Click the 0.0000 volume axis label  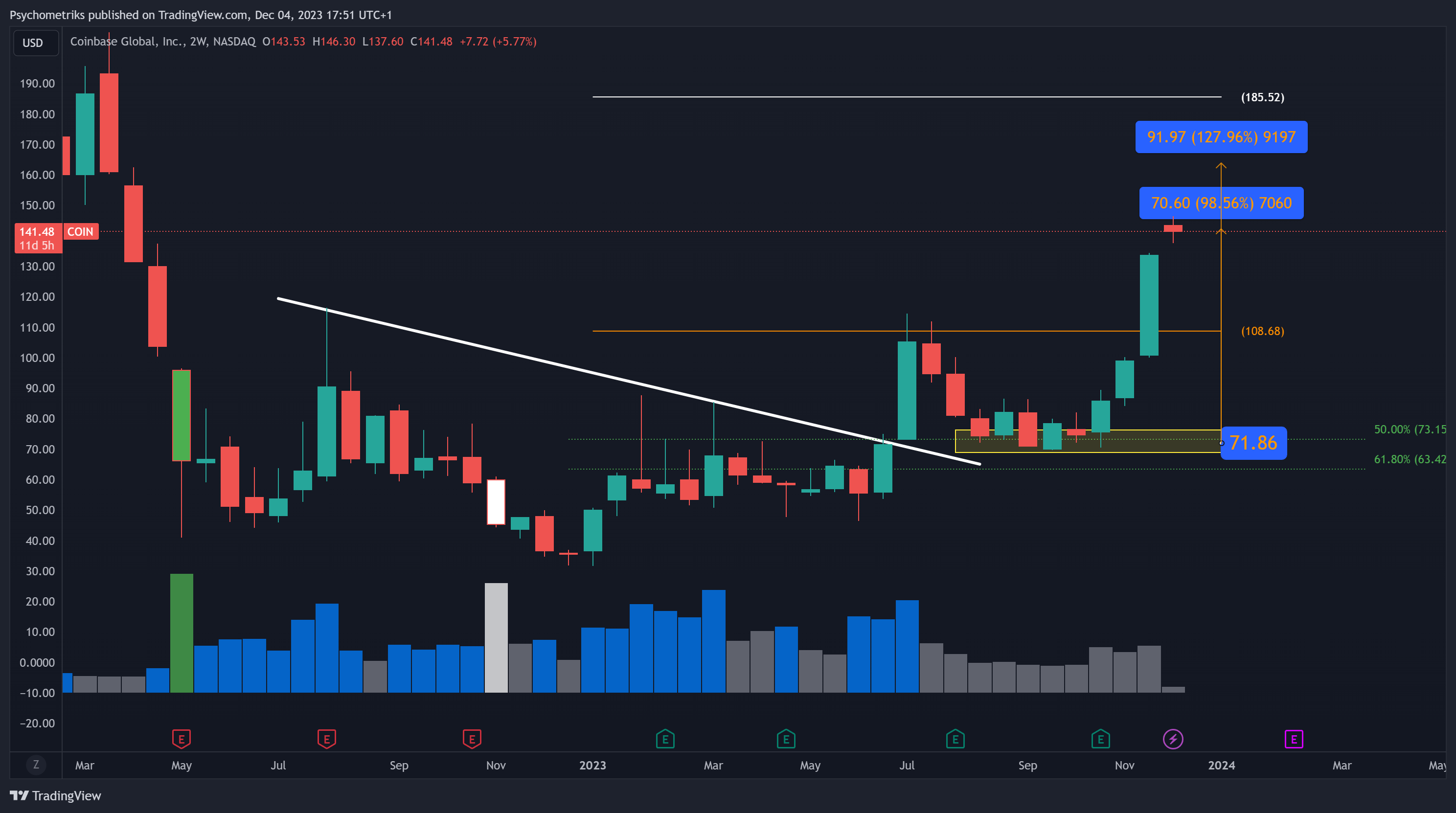coord(37,662)
